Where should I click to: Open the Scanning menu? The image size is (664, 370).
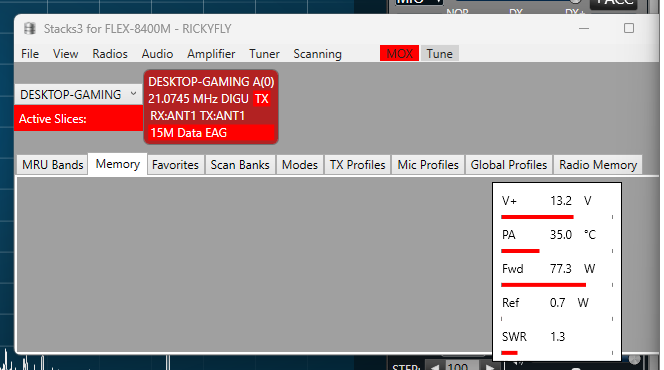[x=317, y=54]
